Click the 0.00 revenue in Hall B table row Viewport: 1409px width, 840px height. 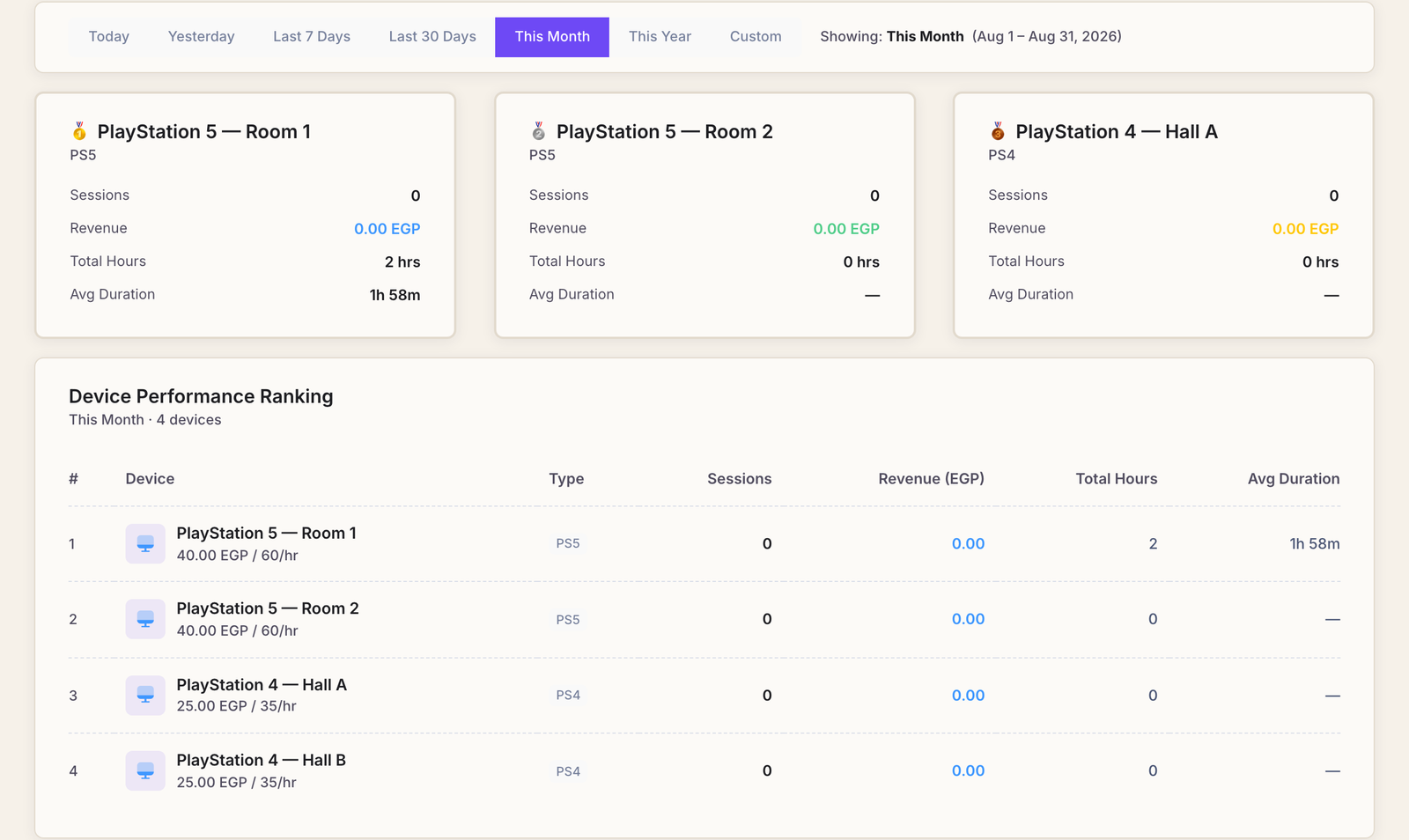tap(968, 771)
